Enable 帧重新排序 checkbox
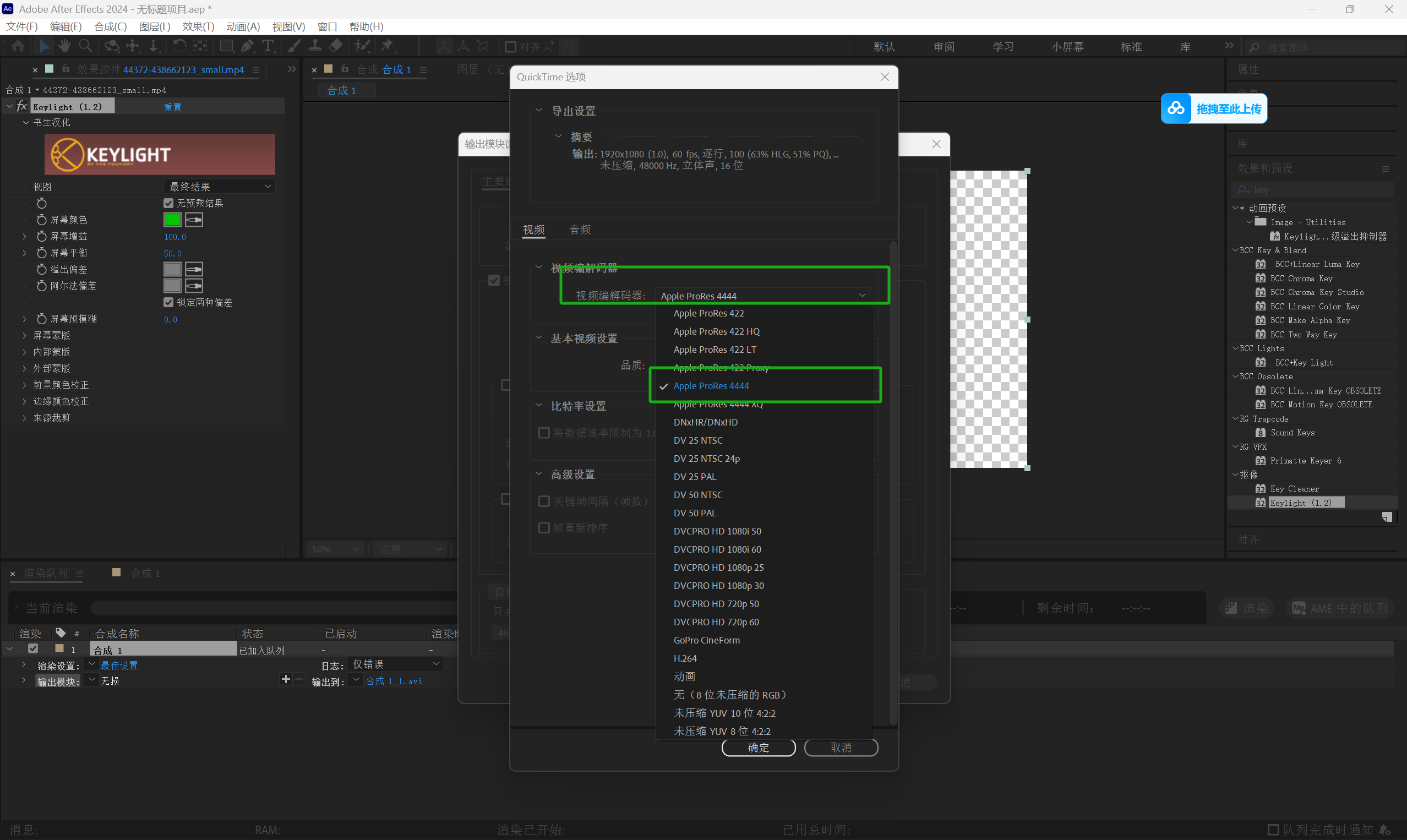Image resolution: width=1407 pixels, height=840 pixels. pos(544,527)
